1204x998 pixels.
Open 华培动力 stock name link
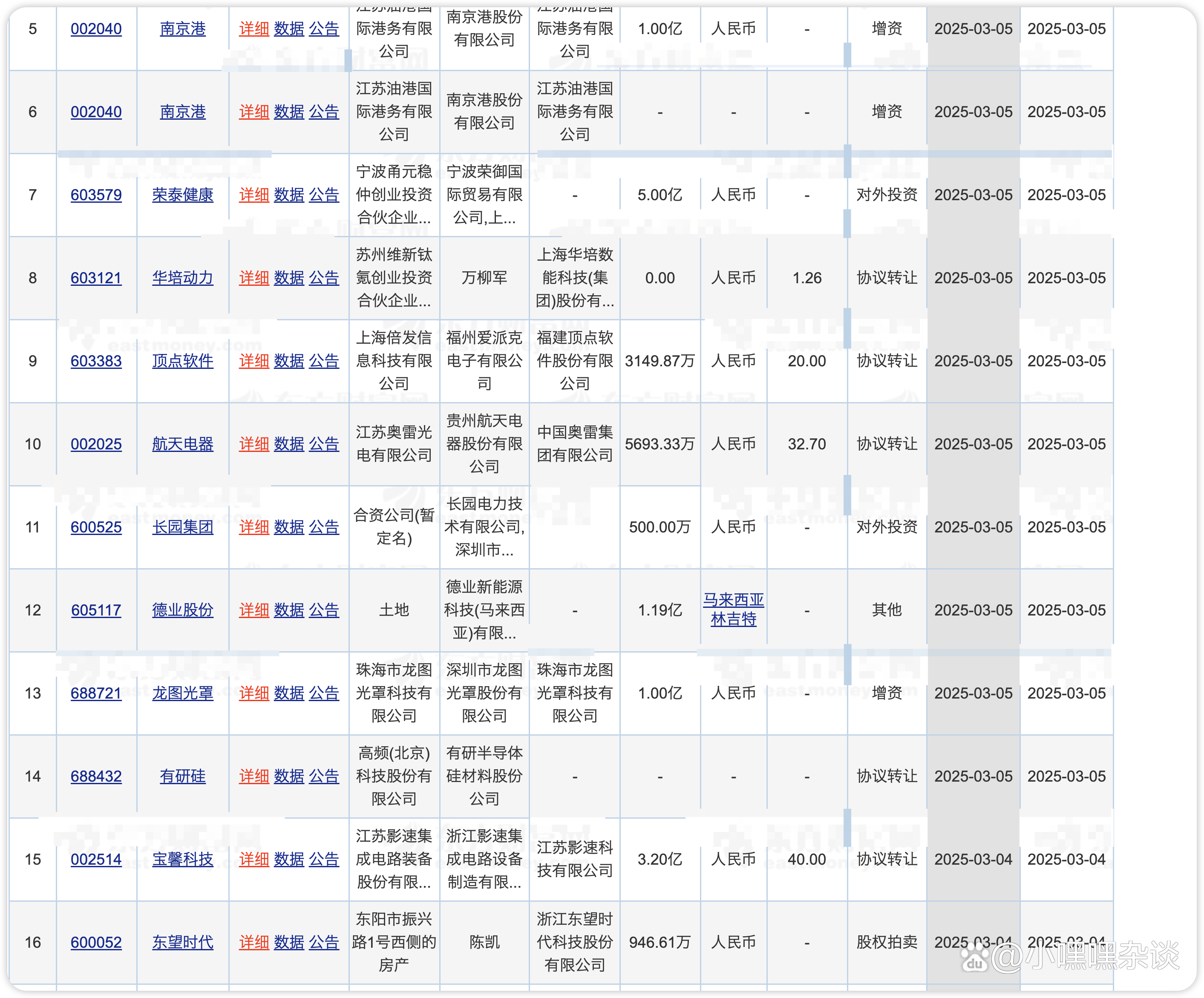183,278
